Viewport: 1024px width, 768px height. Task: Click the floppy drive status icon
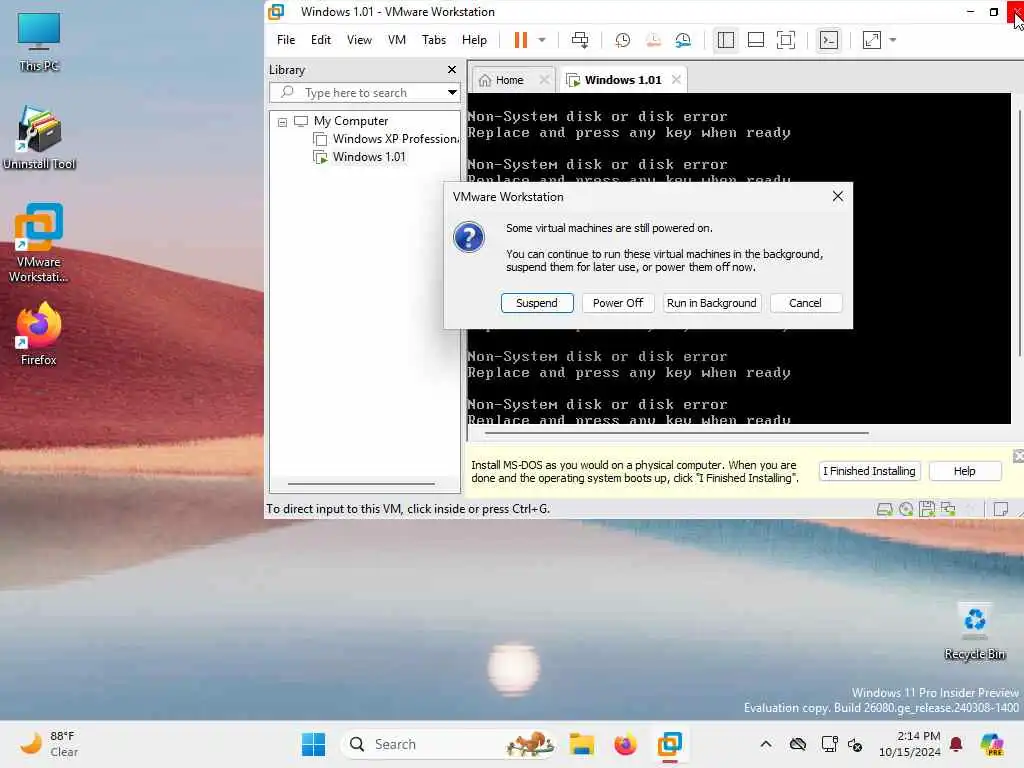(x=927, y=509)
